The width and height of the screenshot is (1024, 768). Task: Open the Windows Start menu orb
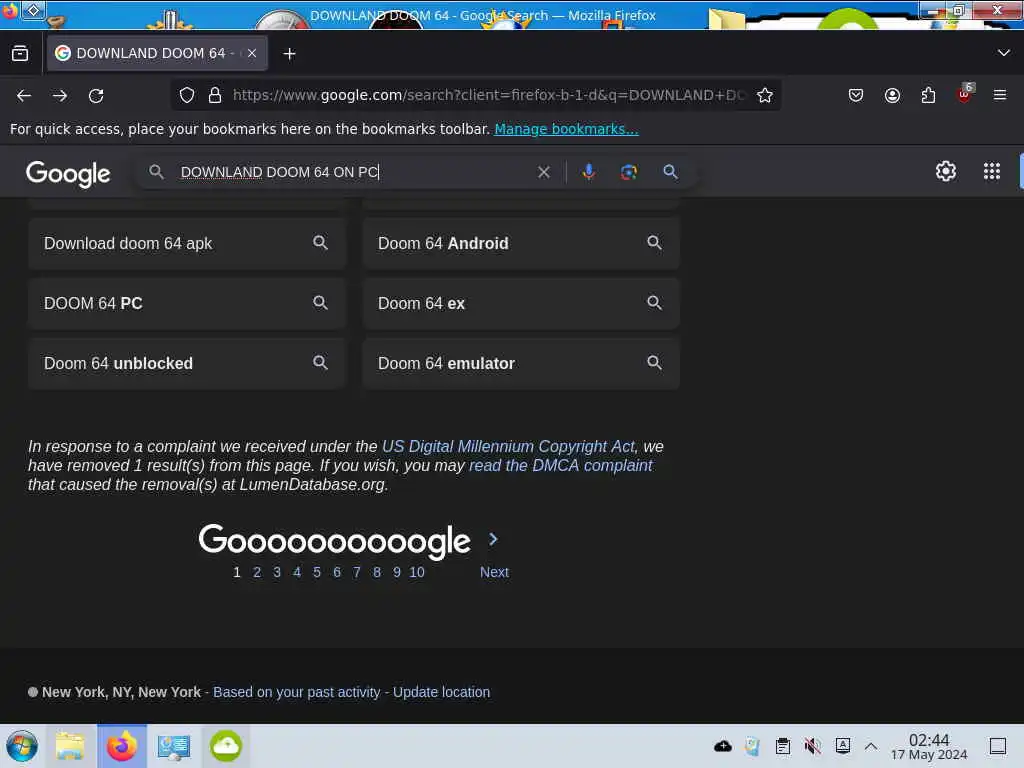(x=22, y=746)
